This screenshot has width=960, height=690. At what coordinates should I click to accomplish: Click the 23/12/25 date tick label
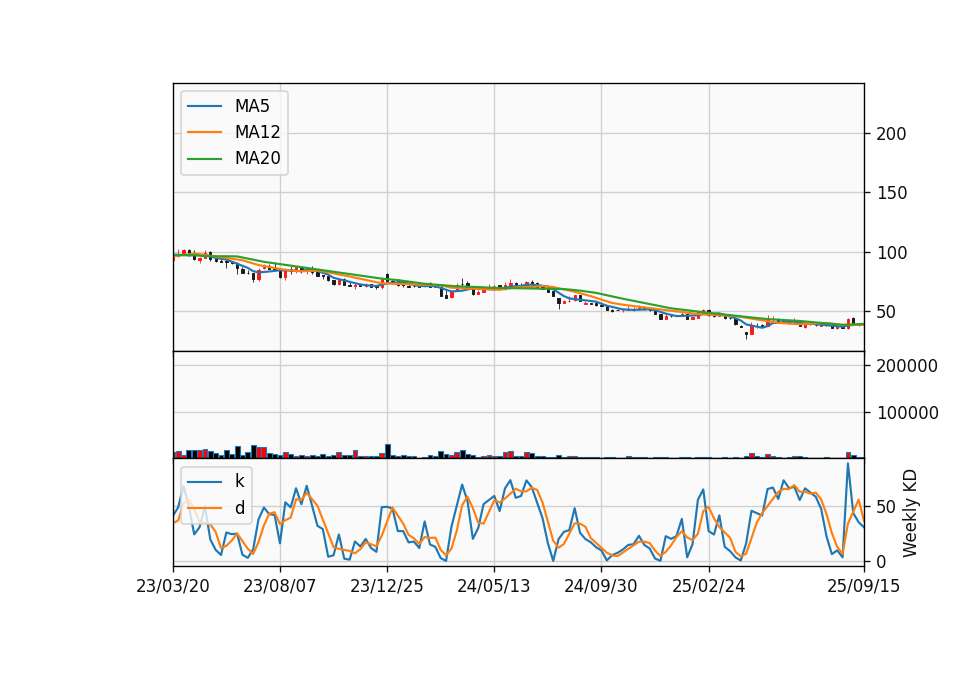click(387, 586)
